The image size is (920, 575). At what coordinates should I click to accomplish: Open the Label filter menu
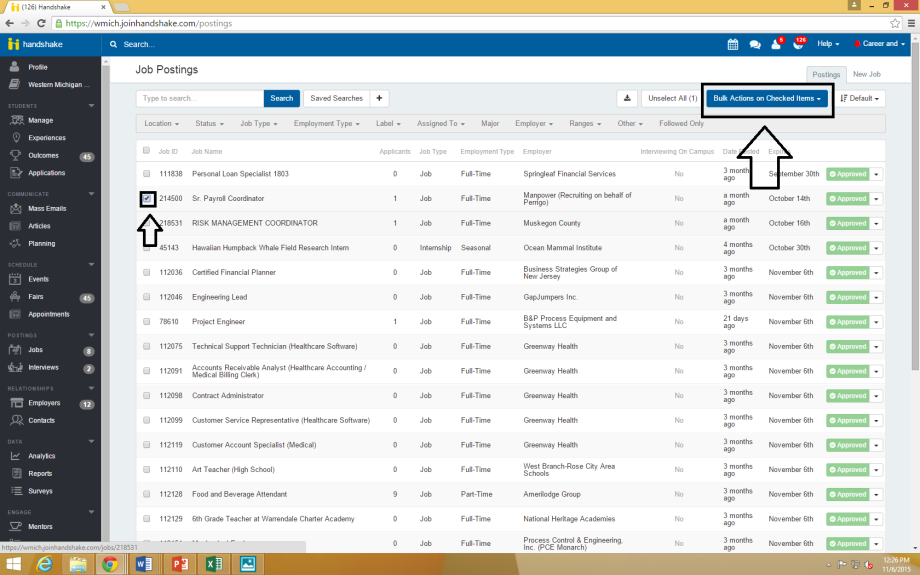coord(388,124)
